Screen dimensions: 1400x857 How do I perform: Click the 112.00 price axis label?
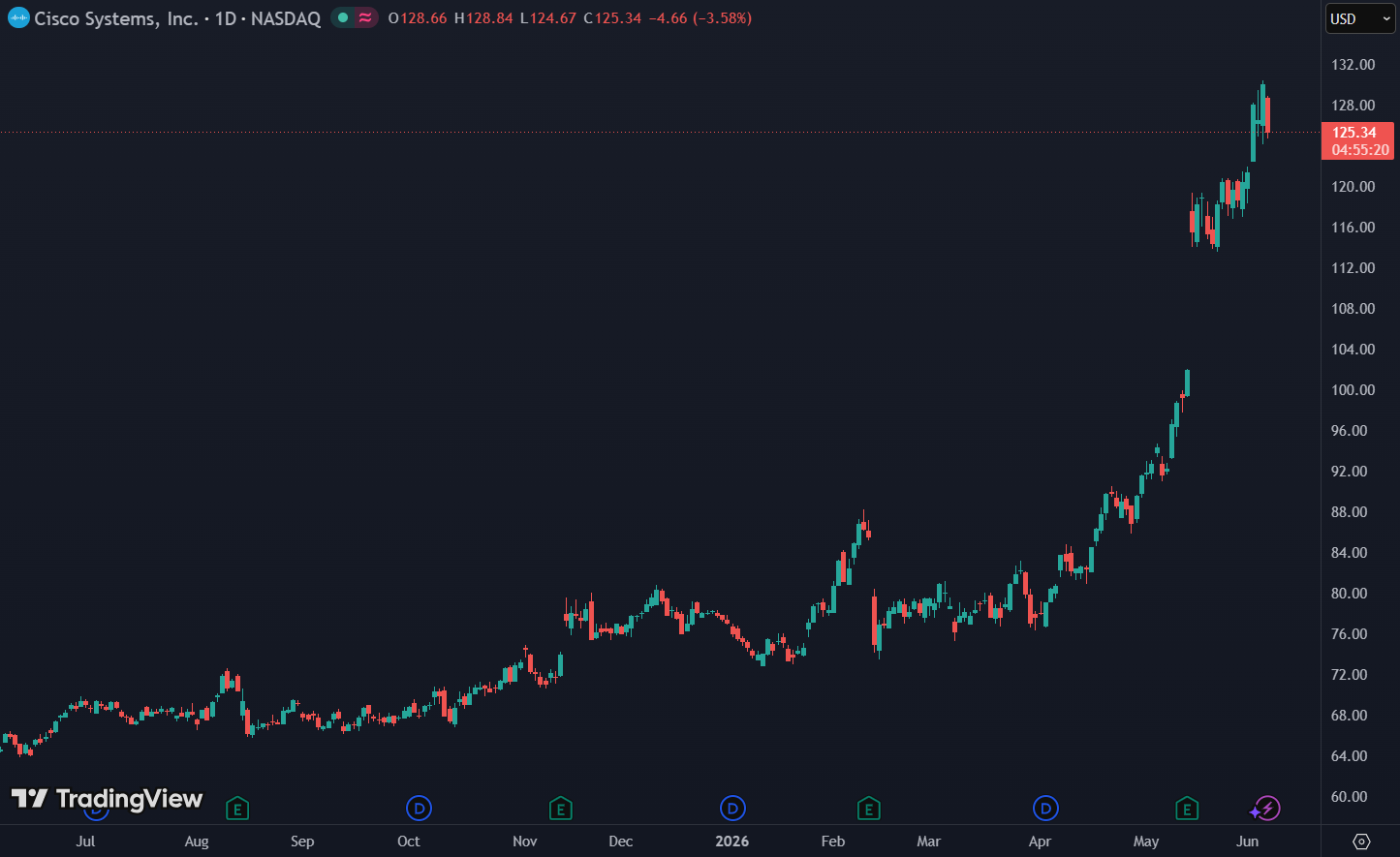pyautogui.click(x=1353, y=268)
